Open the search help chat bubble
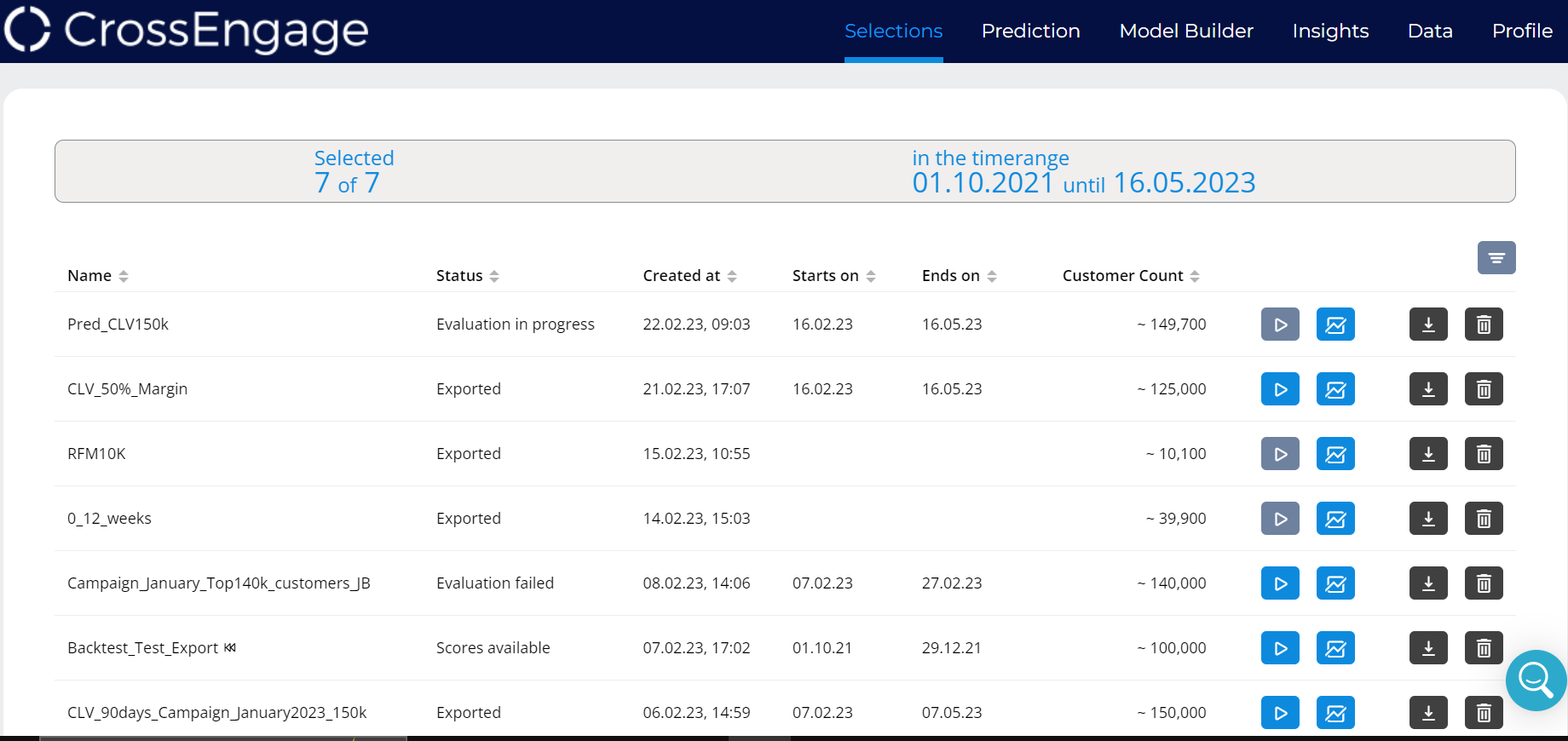This screenshot has height=741, width=1568. tap(1536, 680)
